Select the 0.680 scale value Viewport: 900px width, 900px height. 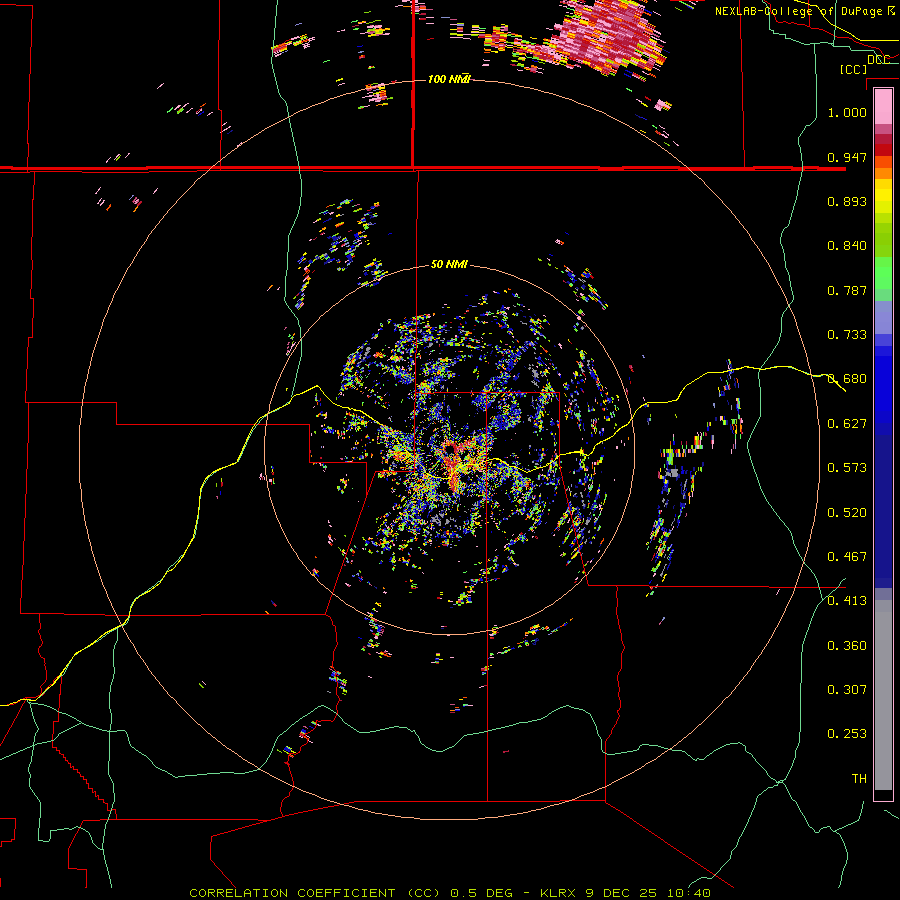pos(847,379)
